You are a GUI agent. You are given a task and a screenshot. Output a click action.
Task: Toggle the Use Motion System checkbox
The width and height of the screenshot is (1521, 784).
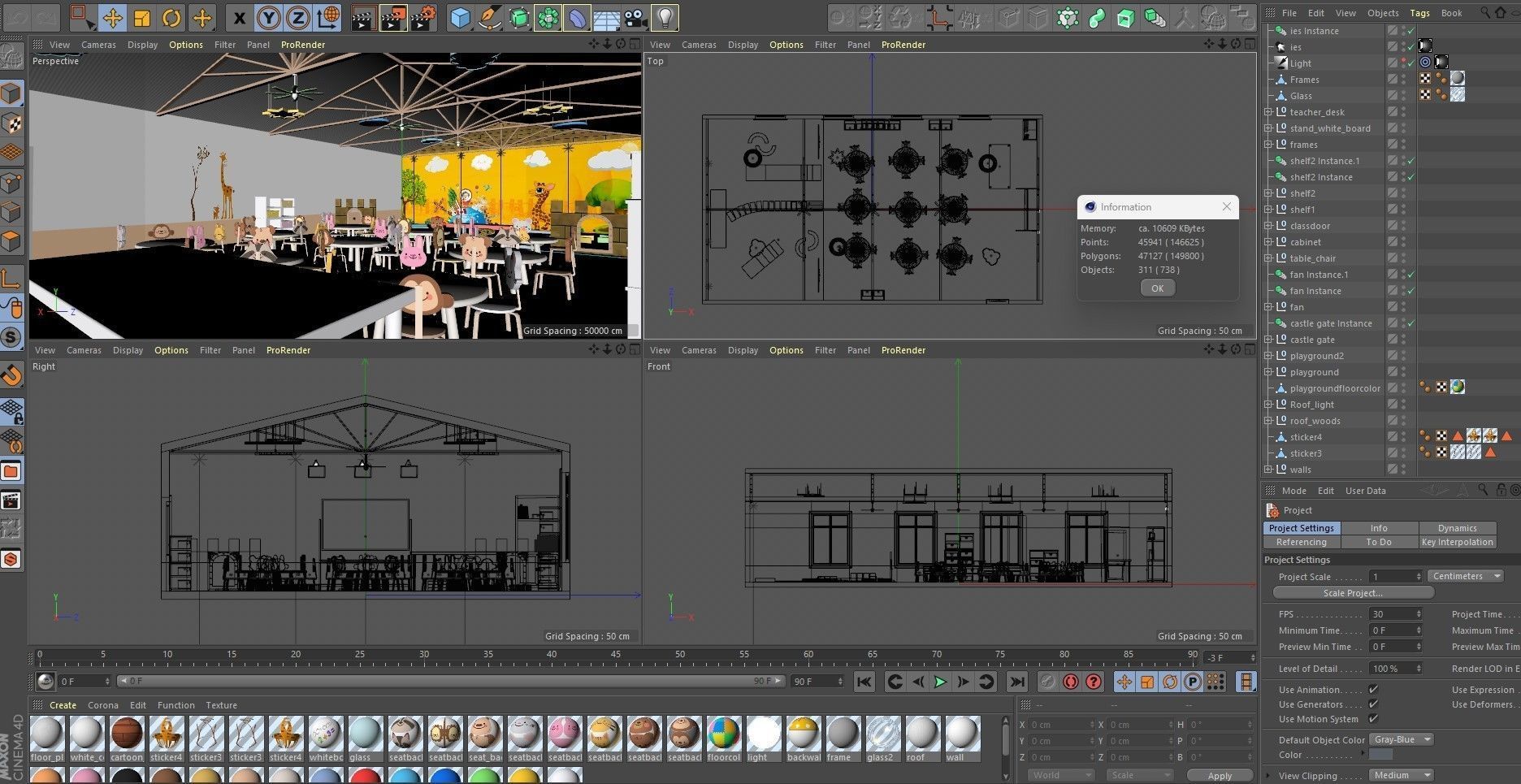[x=1373, y=719]
